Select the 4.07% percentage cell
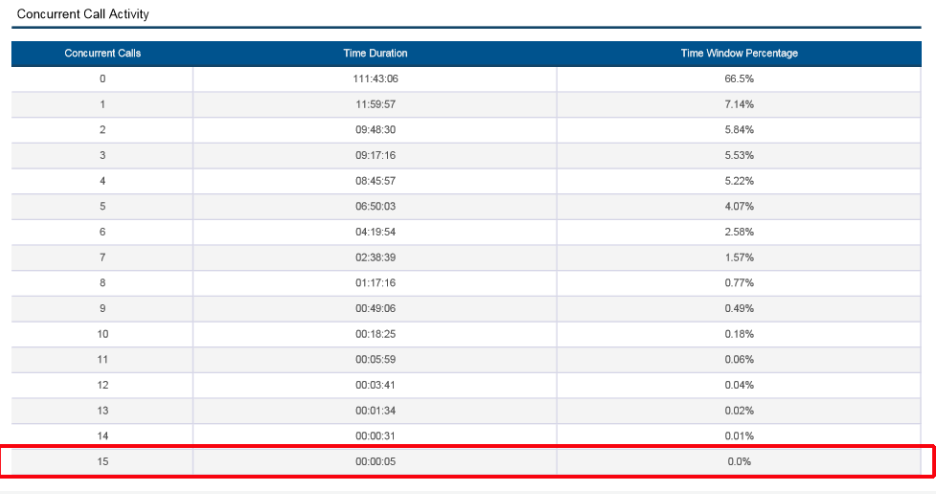The height and width of the screenshot is (494, 936). tap(739, 206)
